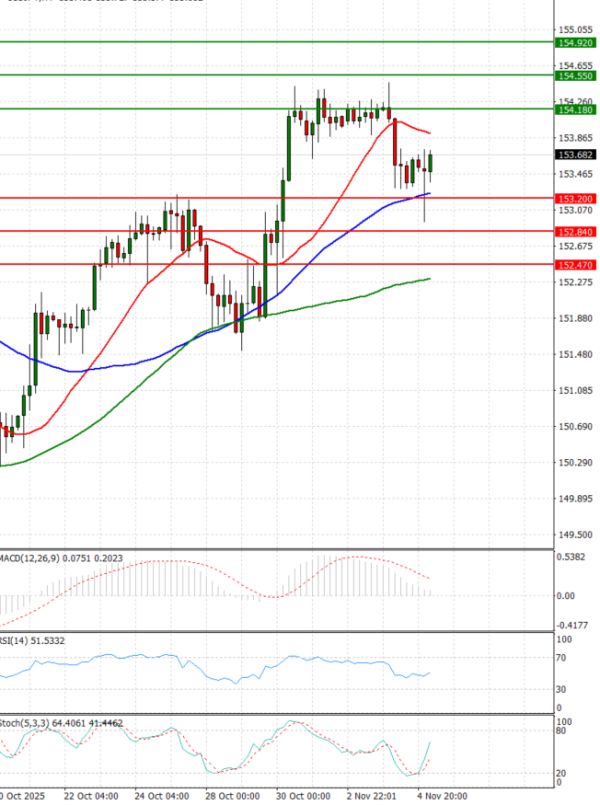The width and height of the screenshot is (600, 805).
Task: Click the current price tag 153.682
Action: [x=575, y=155]
